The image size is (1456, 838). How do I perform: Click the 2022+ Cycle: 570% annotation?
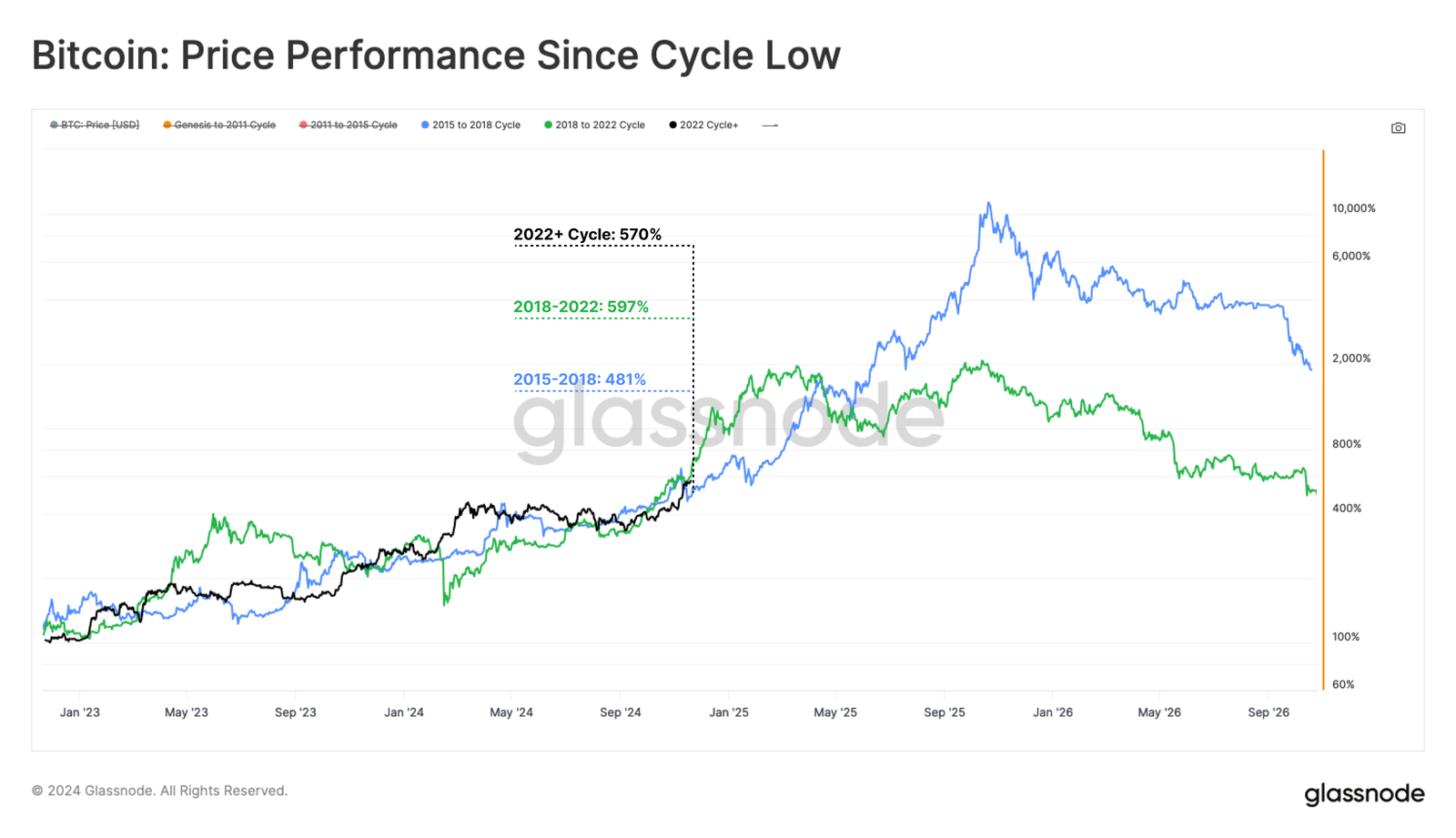click(587, 235)
